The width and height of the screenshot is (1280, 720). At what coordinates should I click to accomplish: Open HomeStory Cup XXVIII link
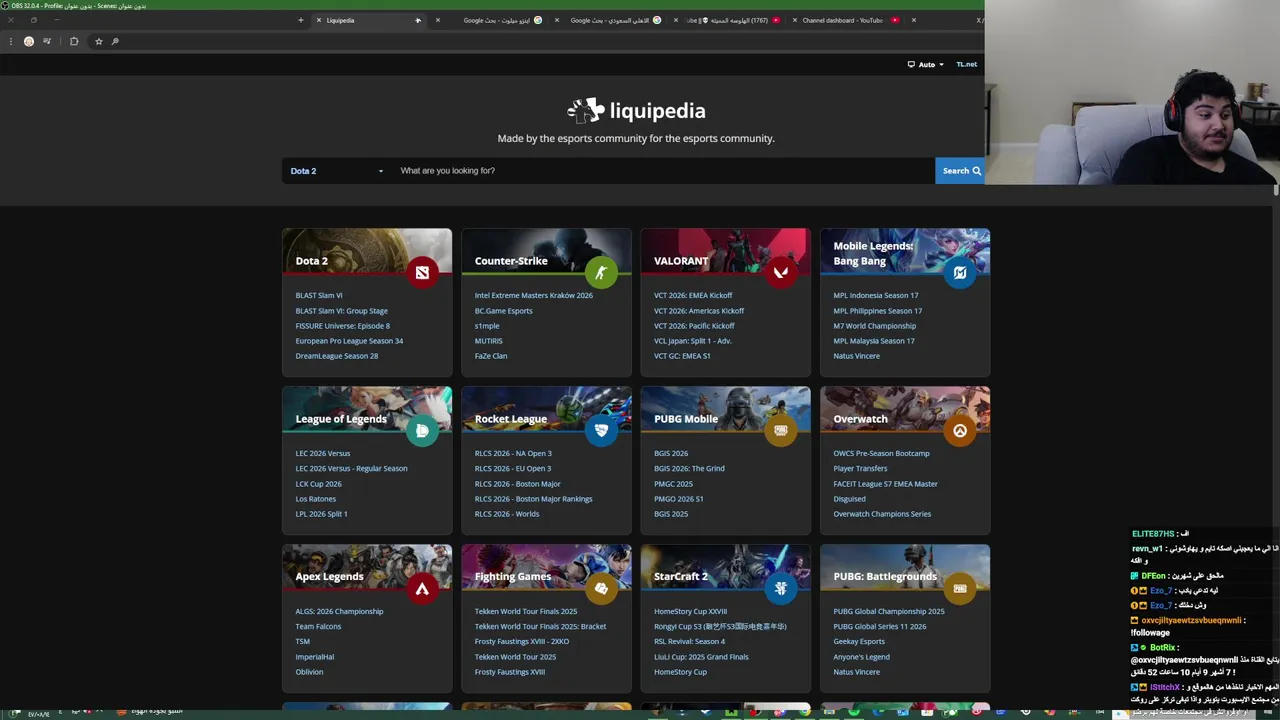(x=690, y=611)
